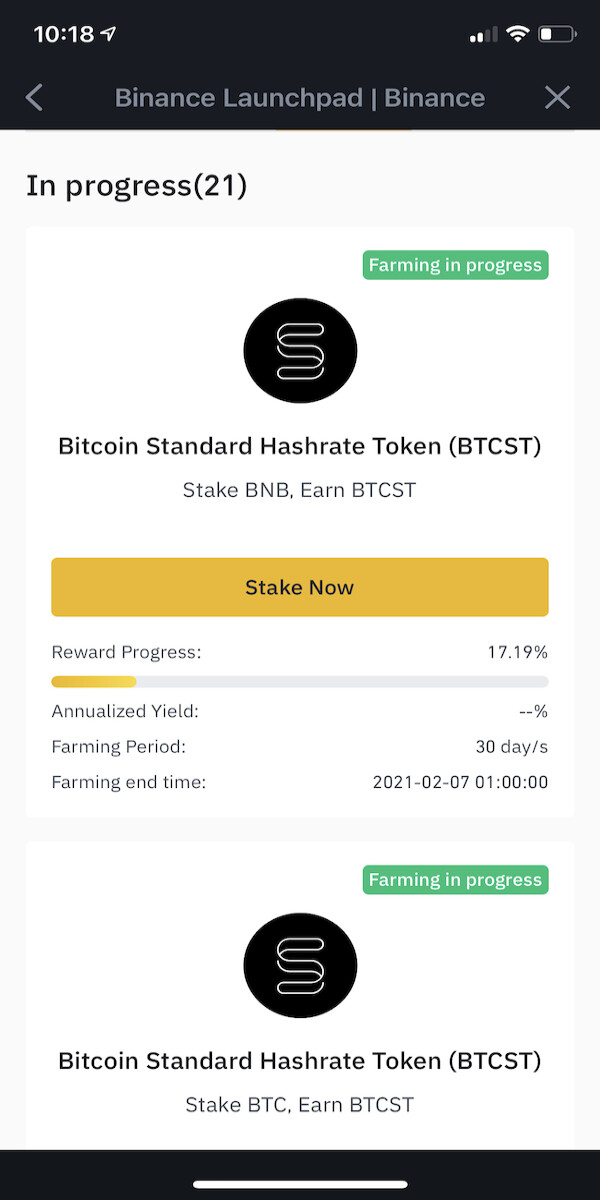Tap the back arrow in the header

coord(34,97)
